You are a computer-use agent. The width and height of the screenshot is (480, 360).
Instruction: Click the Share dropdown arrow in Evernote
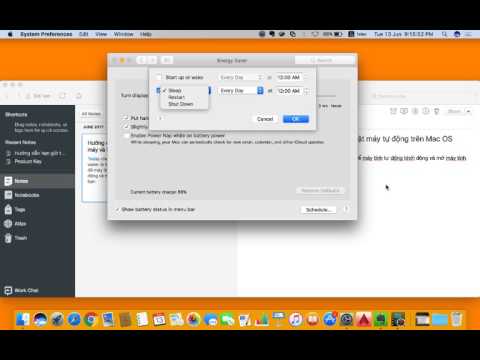468,111
